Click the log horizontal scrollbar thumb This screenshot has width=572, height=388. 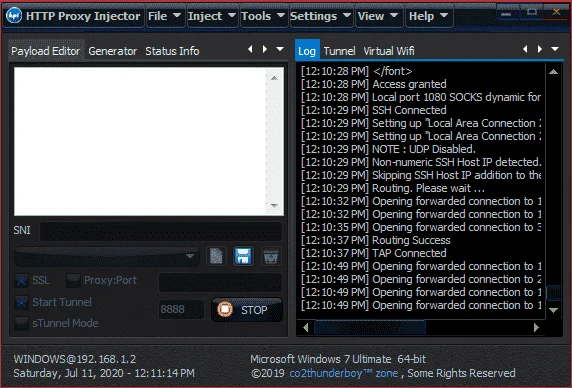(370, 327)
